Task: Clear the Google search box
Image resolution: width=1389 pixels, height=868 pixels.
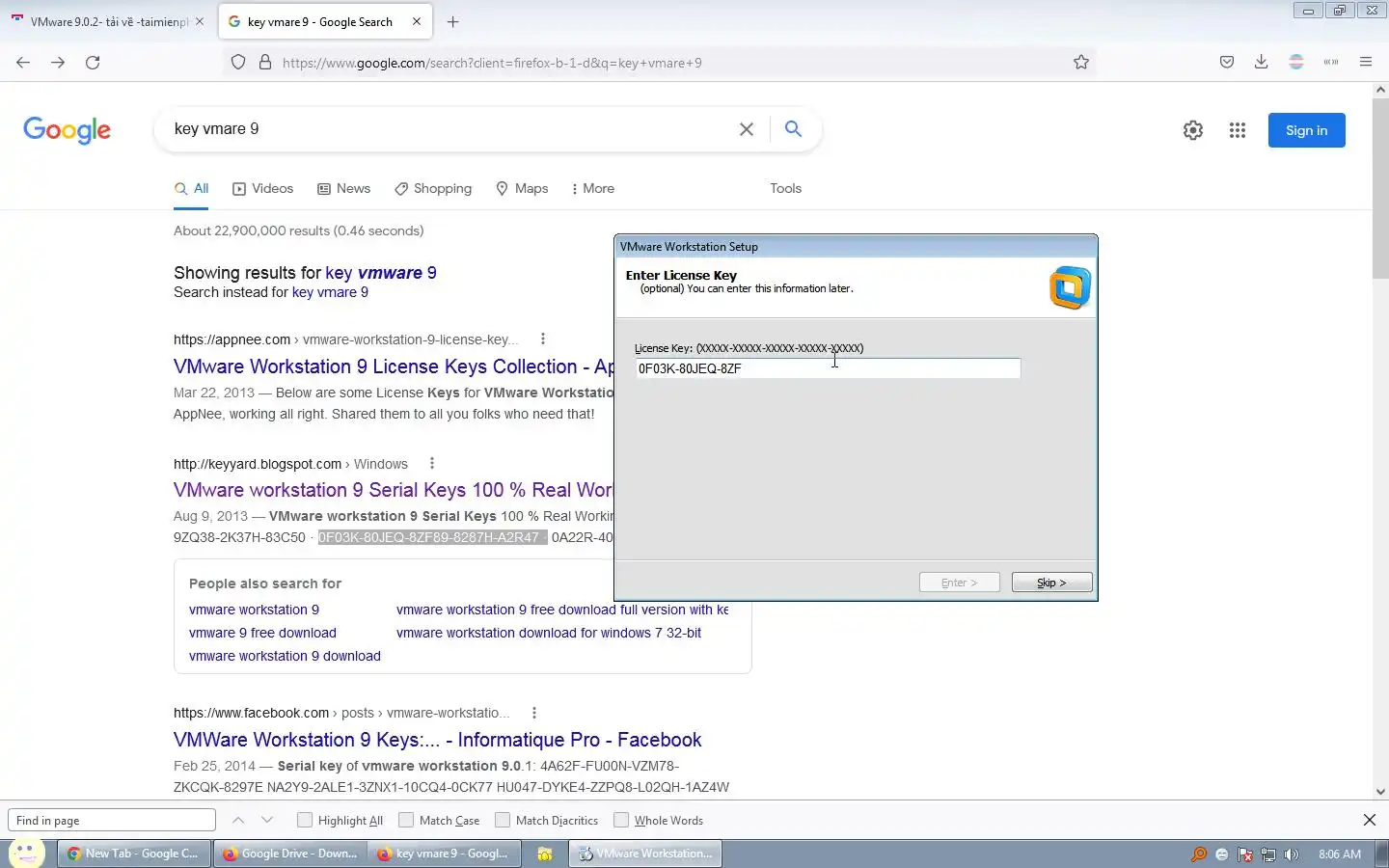Action: pyautogui.click(x=747, y=129)
